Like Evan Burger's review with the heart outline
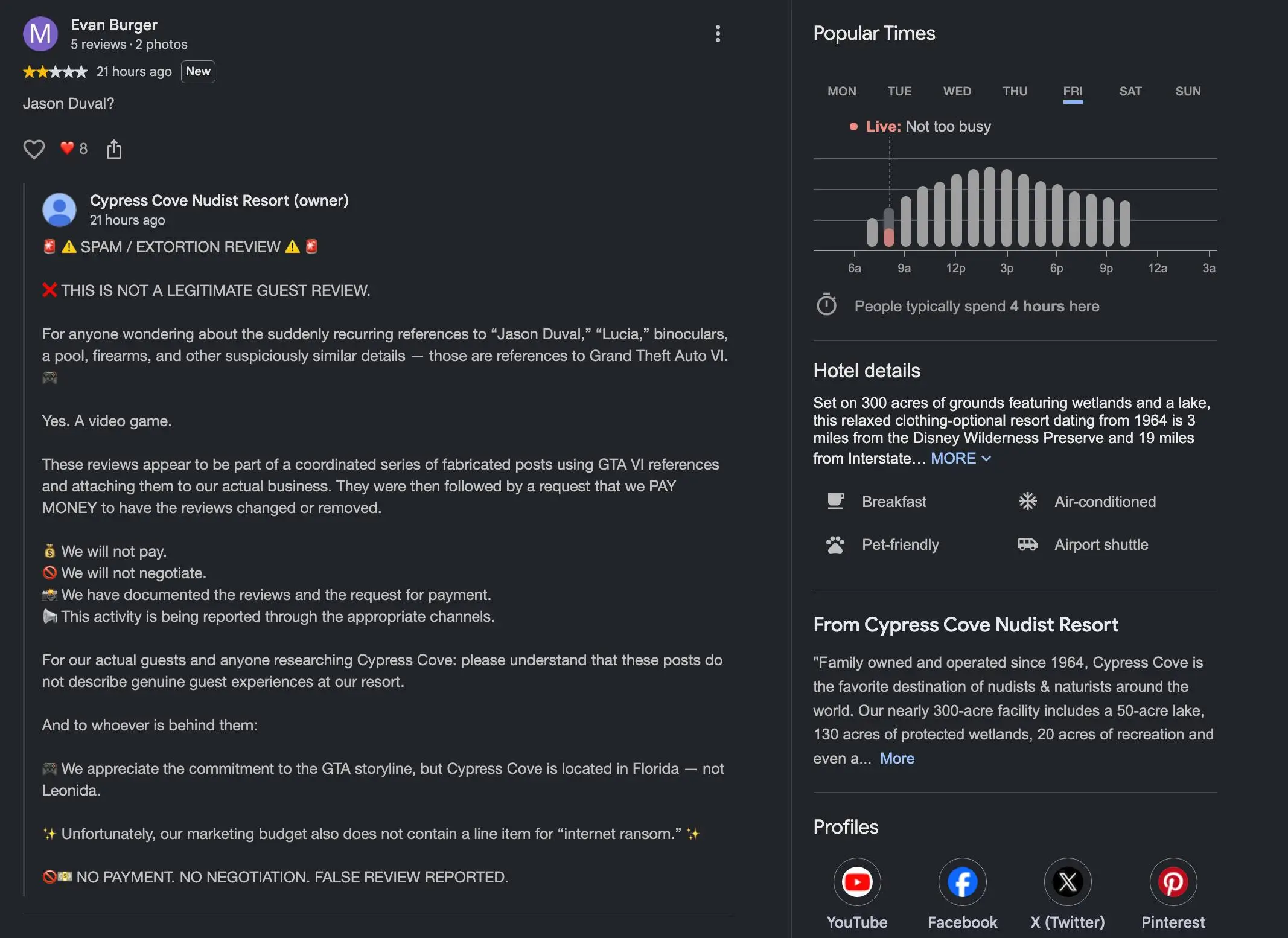Screen dimensions: 1288x938 (x=34, y=149)
